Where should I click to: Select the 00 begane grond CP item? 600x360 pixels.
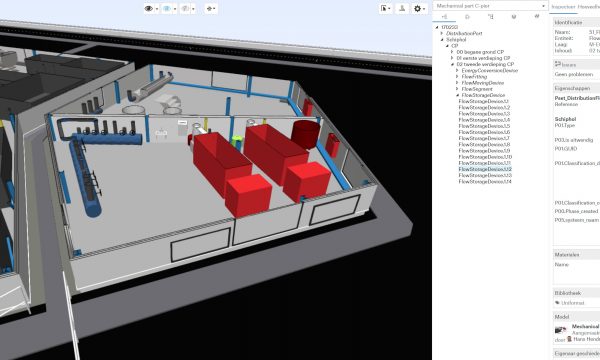pos(480,52)
